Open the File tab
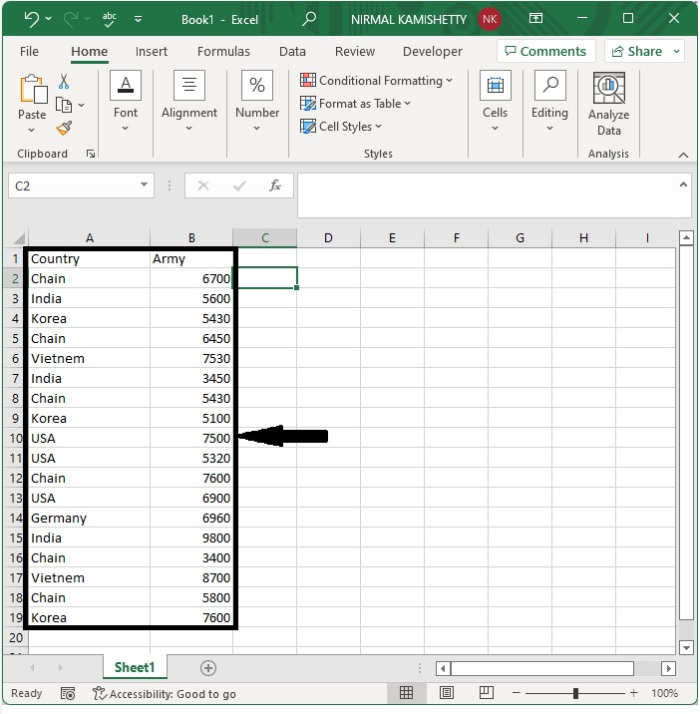This screenshot has width=700, height=714. (x=29, y=51)
